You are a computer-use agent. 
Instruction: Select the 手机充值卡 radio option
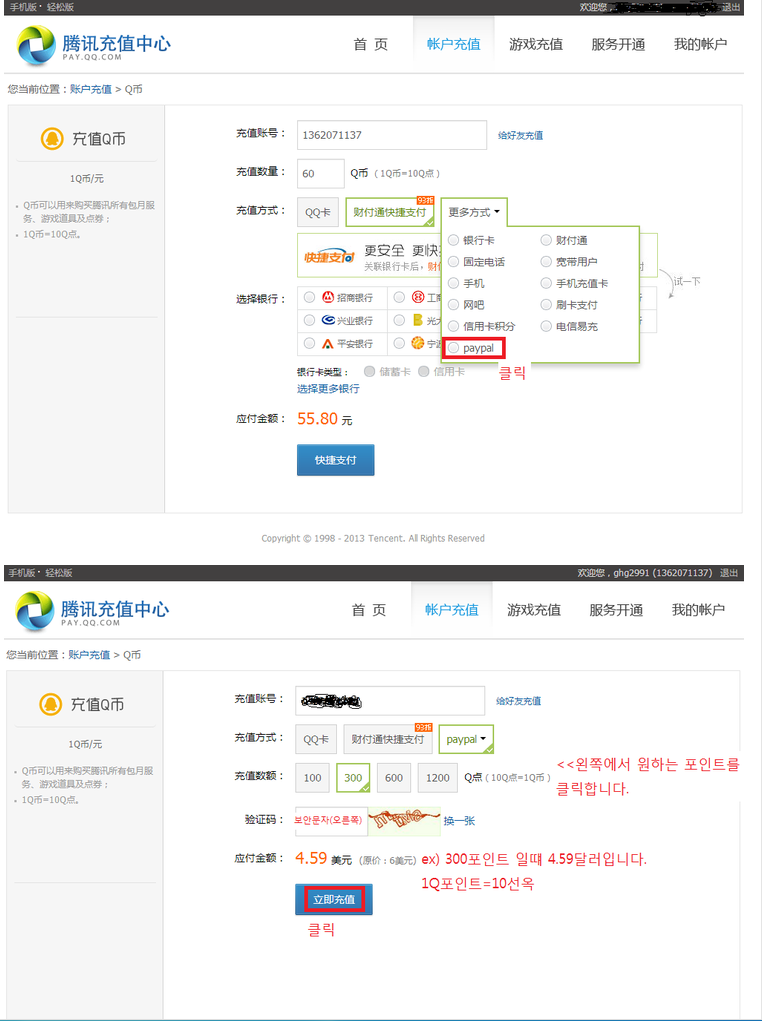pos(546,283)
